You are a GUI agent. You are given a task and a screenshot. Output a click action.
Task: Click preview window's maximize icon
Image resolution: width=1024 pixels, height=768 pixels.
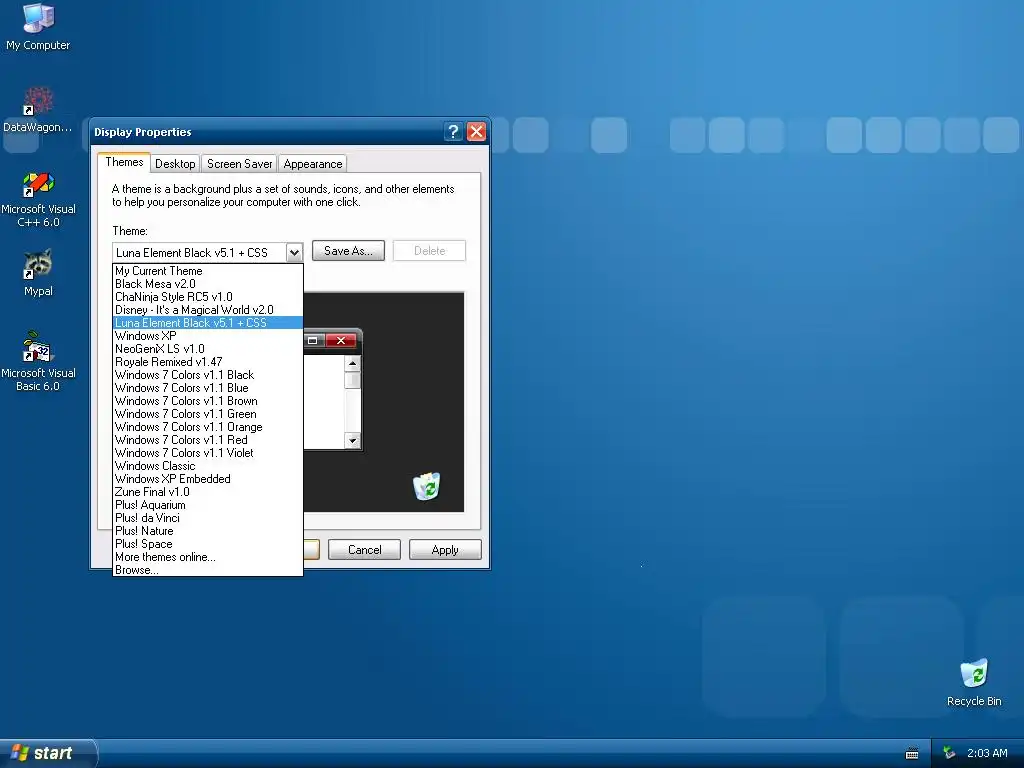313,340
